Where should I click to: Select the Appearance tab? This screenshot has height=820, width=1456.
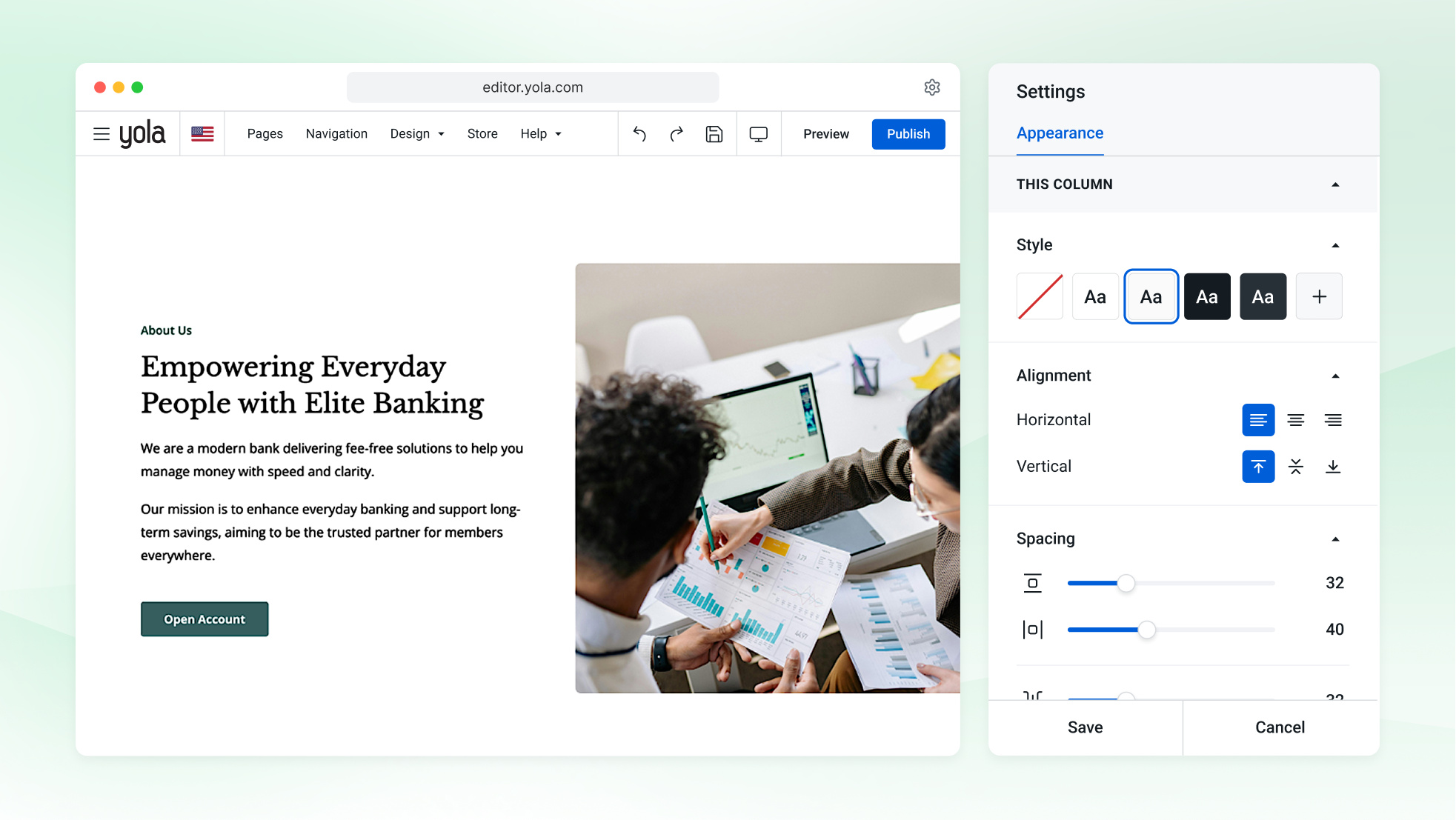1060,133
